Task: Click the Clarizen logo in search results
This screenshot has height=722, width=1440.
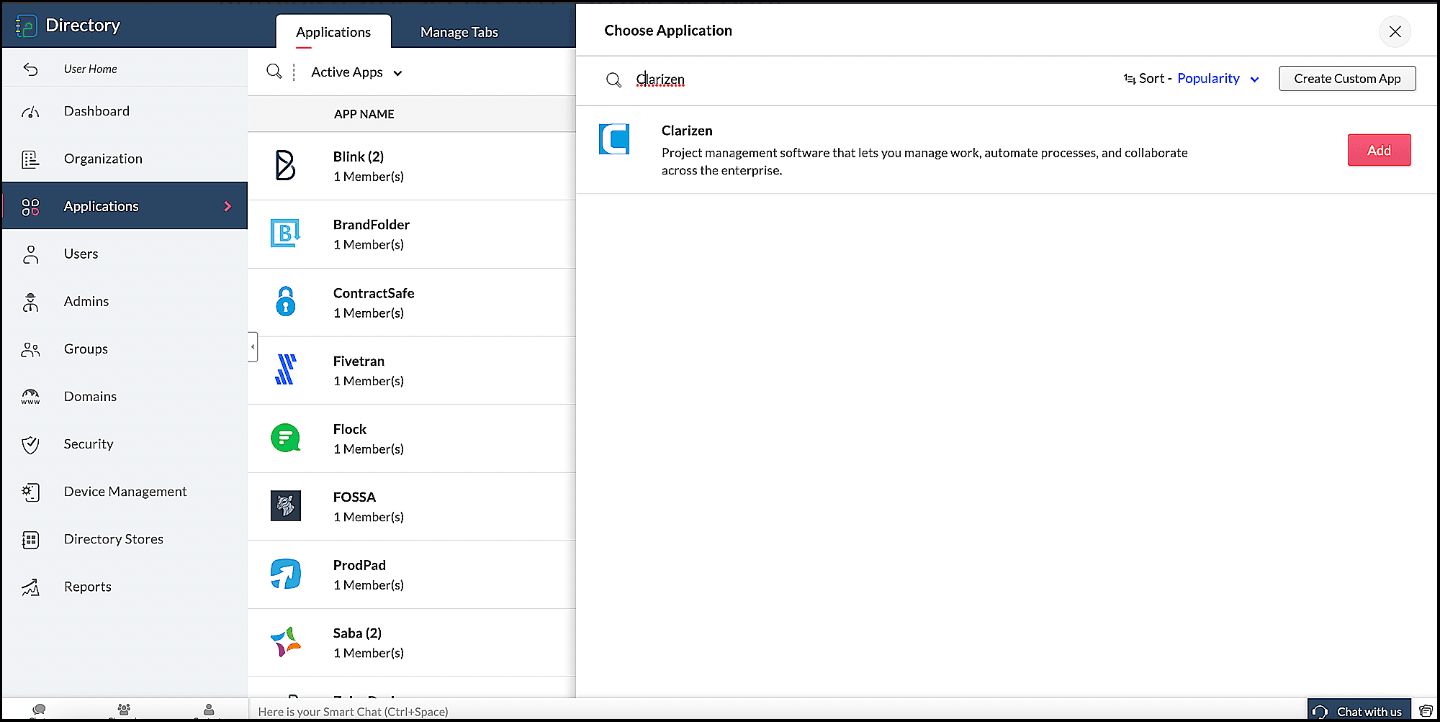Action: pyautogui.click(x=614, y=139)
